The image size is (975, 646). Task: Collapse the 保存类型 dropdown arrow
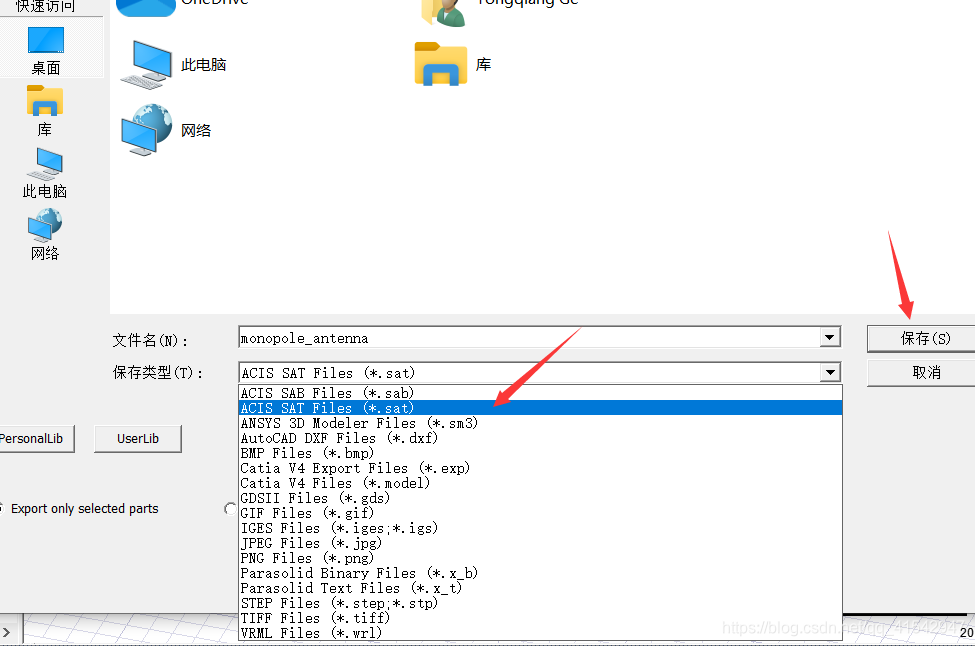829,372
